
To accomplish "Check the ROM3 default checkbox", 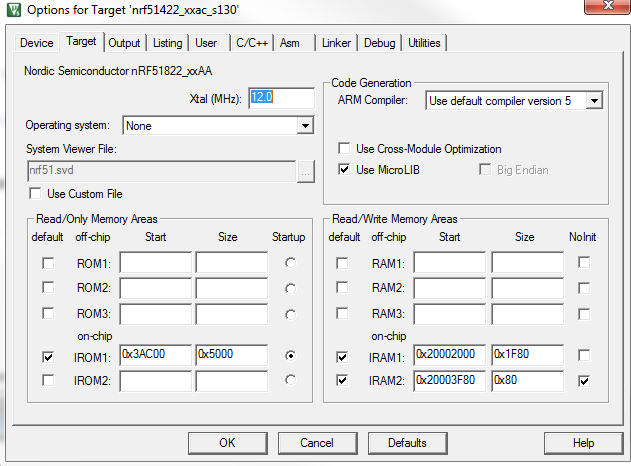I will (48, 313).
